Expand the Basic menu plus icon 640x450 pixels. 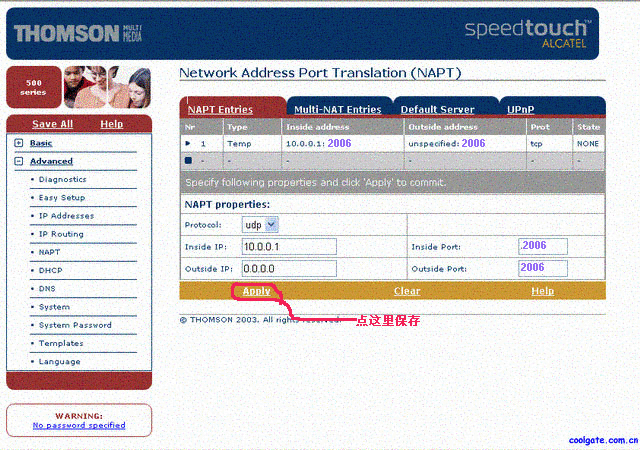[18, 143]
